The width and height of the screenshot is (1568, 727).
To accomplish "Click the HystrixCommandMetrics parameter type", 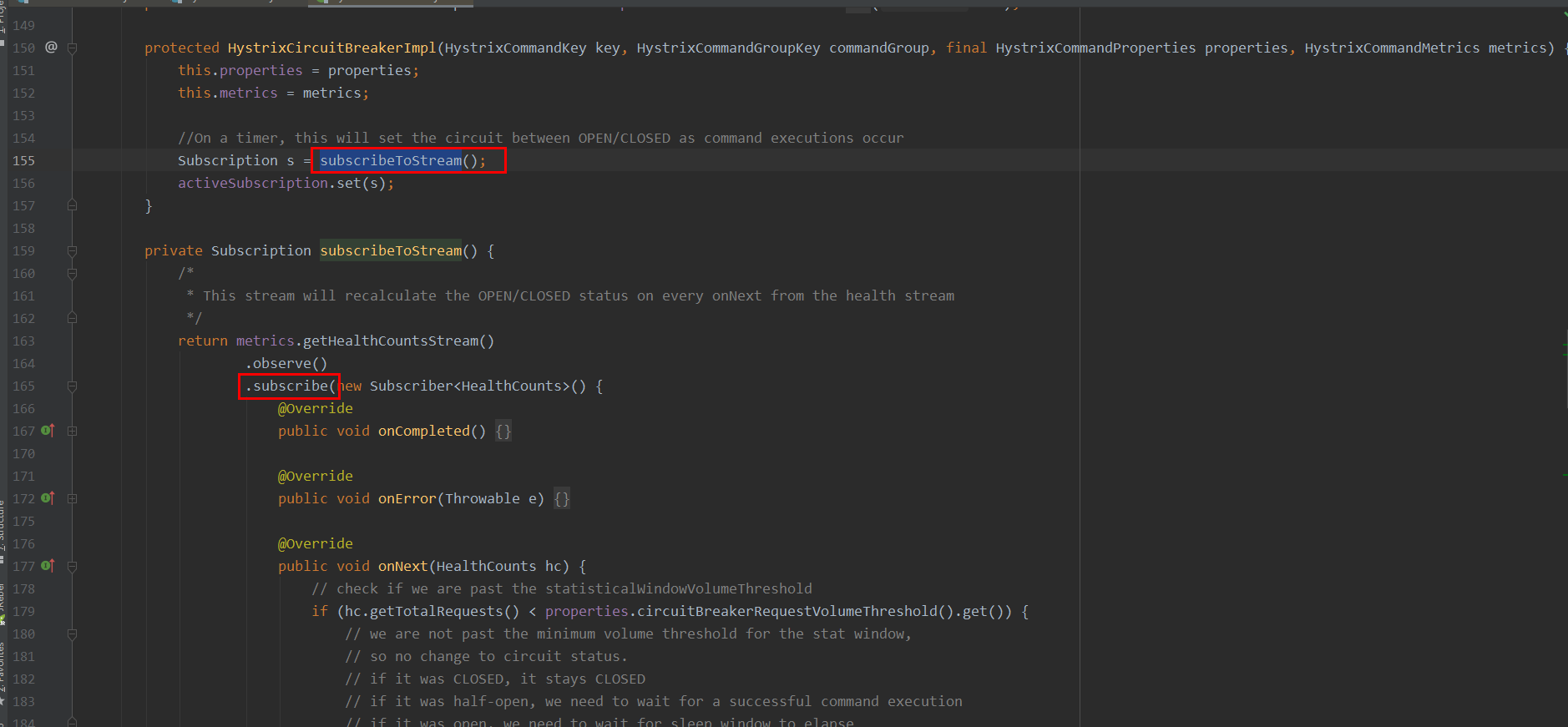I will pos(1392,48).
